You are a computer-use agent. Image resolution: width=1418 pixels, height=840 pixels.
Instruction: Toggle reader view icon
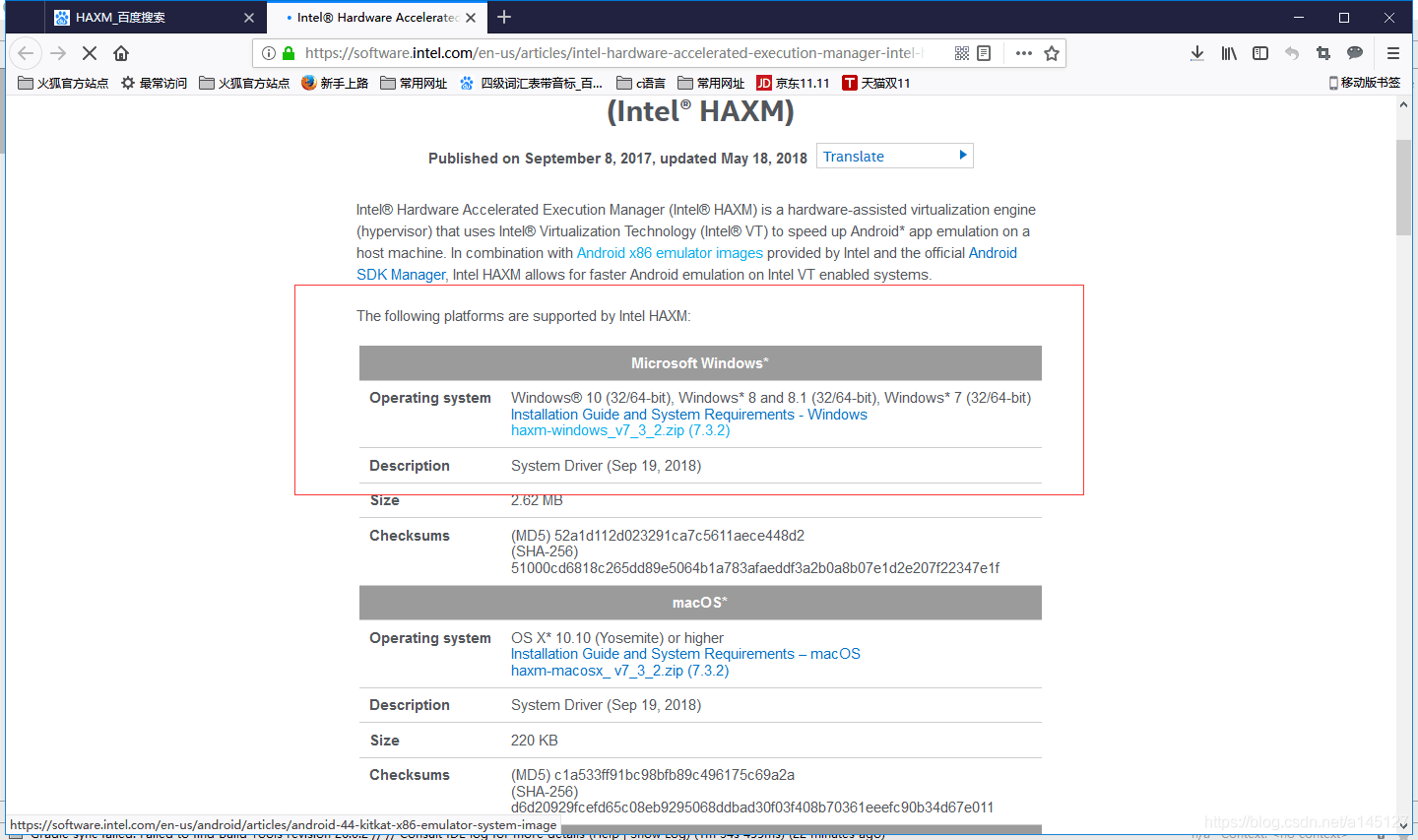(984, 53)
